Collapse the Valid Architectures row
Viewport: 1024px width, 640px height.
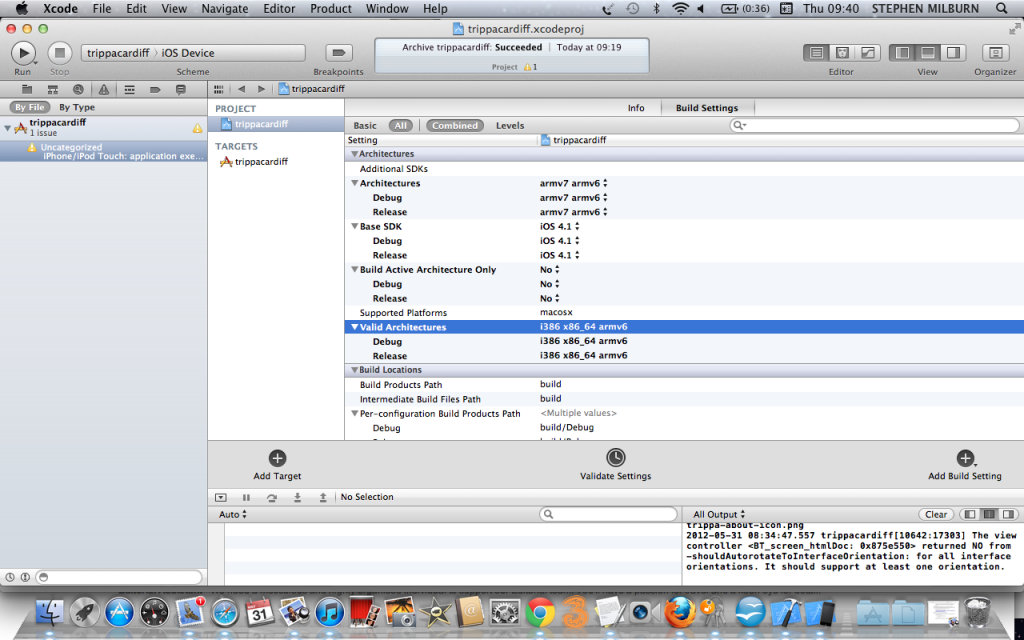click(354, 327)
